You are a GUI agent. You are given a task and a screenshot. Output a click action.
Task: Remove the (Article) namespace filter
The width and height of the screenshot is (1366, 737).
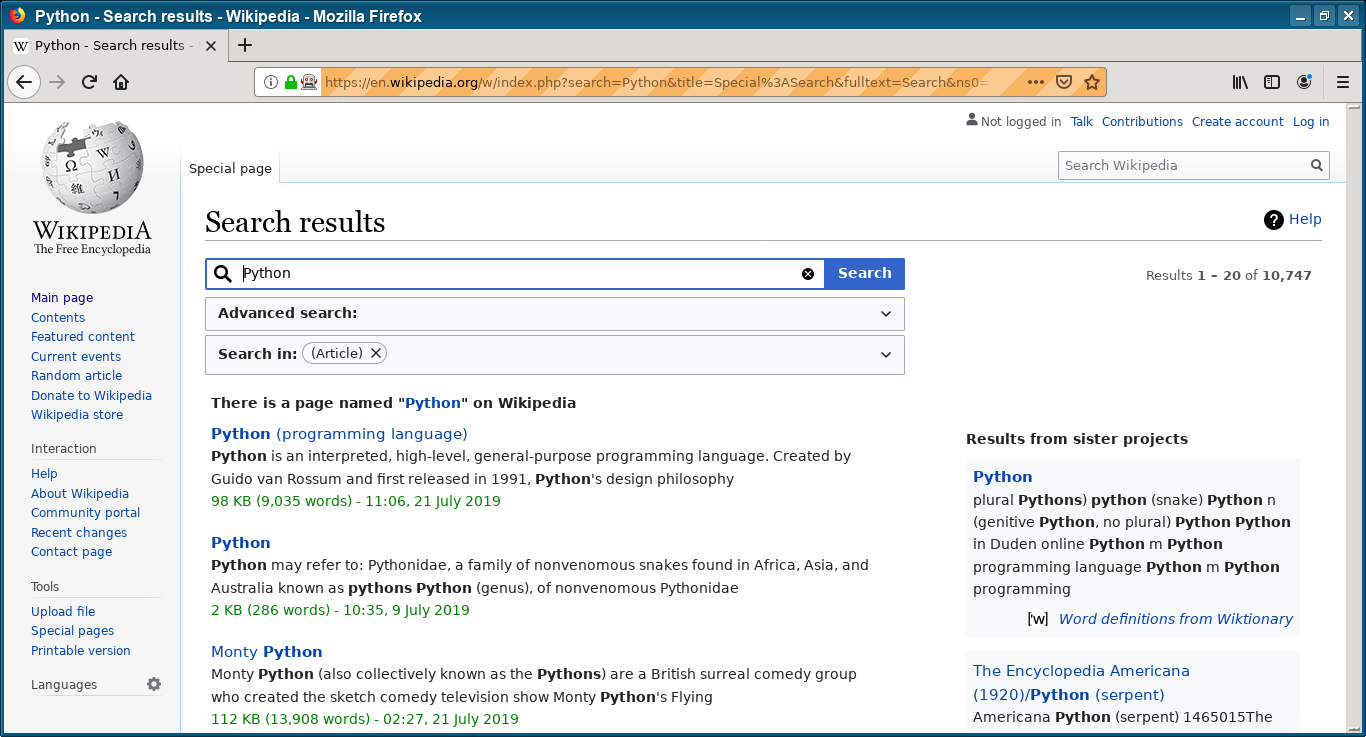(x=376, y=353)
